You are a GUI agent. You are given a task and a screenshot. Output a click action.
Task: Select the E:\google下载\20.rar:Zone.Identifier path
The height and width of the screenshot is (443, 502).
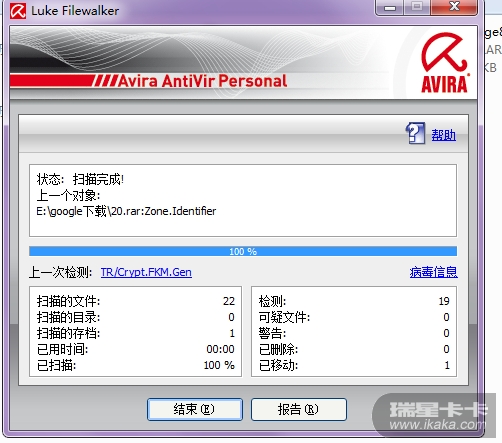126,211
